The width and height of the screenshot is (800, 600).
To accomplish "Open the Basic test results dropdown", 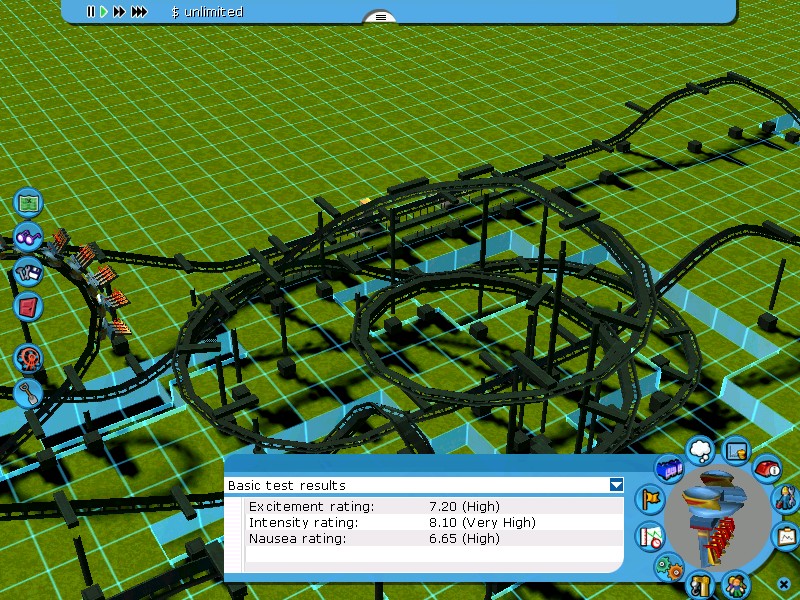I will click(x=616, y=485).
